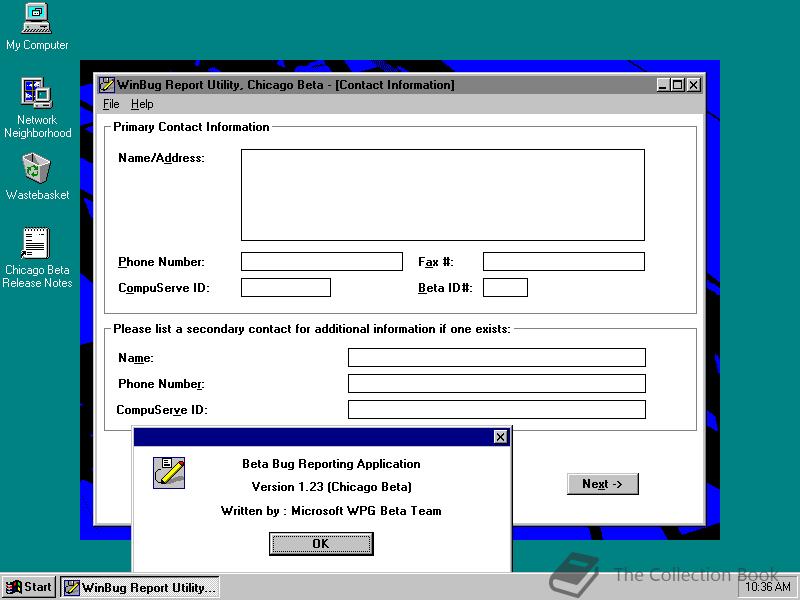Click the 'Fax #:' label
Image resolution: width=800 pixels, height=600 pixels.
pos(436,262)
